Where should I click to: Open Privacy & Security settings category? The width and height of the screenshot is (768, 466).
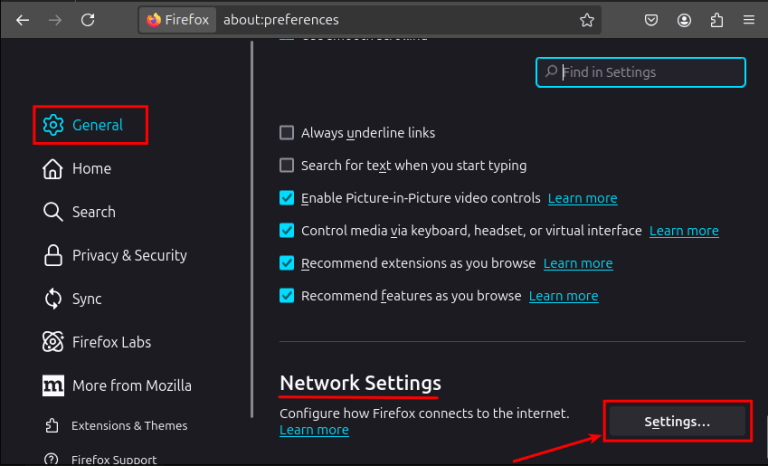pos(129,255)
